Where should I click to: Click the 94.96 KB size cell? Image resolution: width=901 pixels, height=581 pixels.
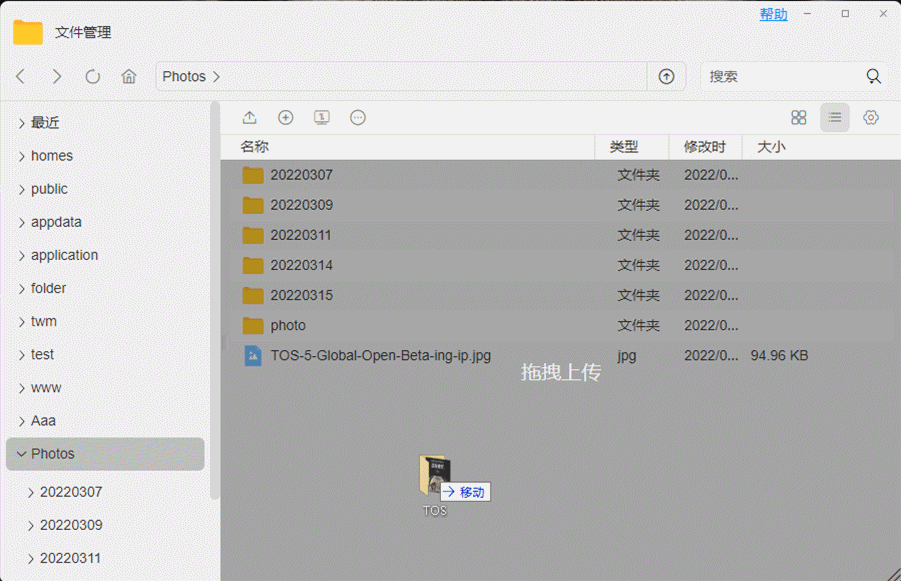pyautogui.click(x=779, y=356)
